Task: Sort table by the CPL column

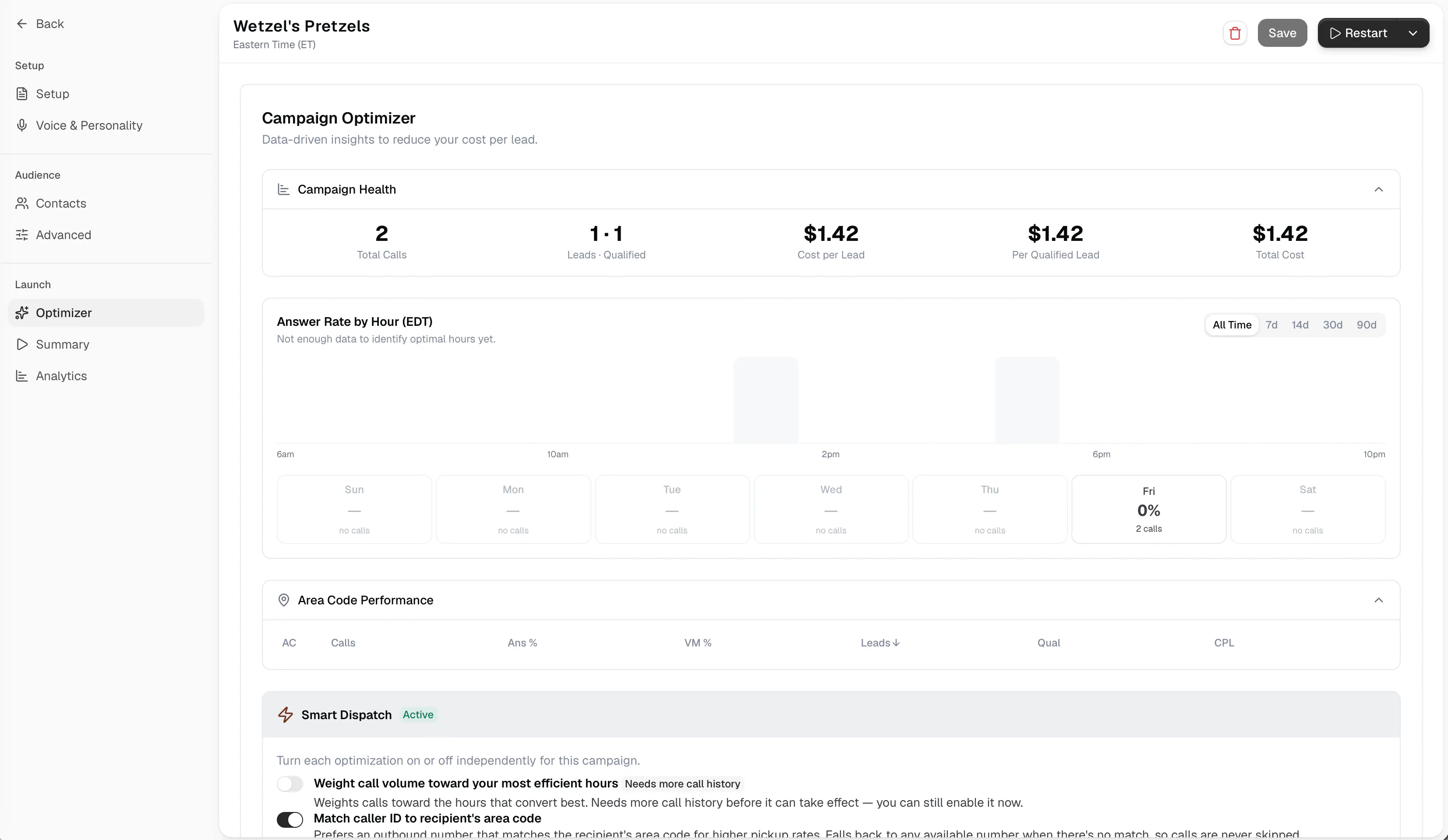Action: pyautogui.click(x=1224, y=643)
